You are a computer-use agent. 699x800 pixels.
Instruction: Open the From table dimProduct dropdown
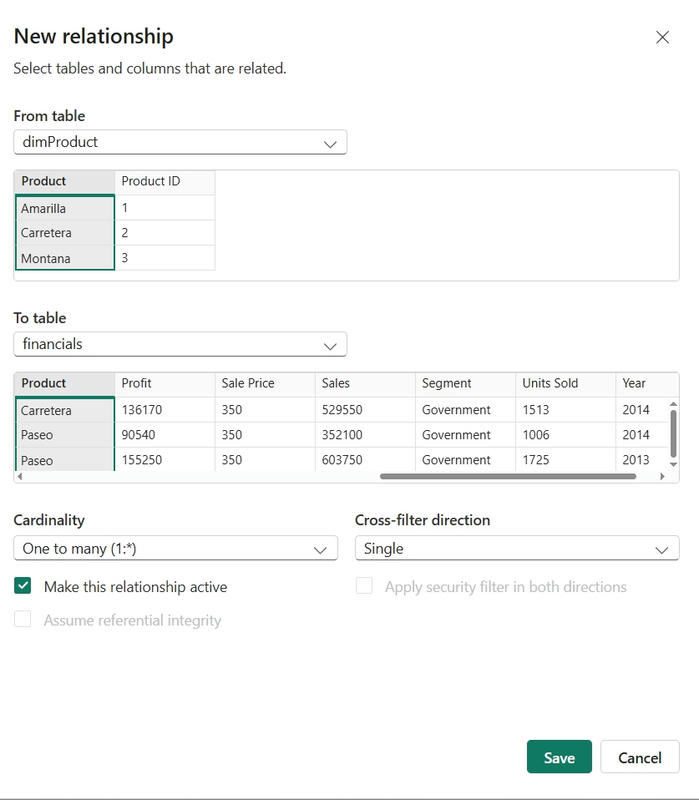point(180,142)
